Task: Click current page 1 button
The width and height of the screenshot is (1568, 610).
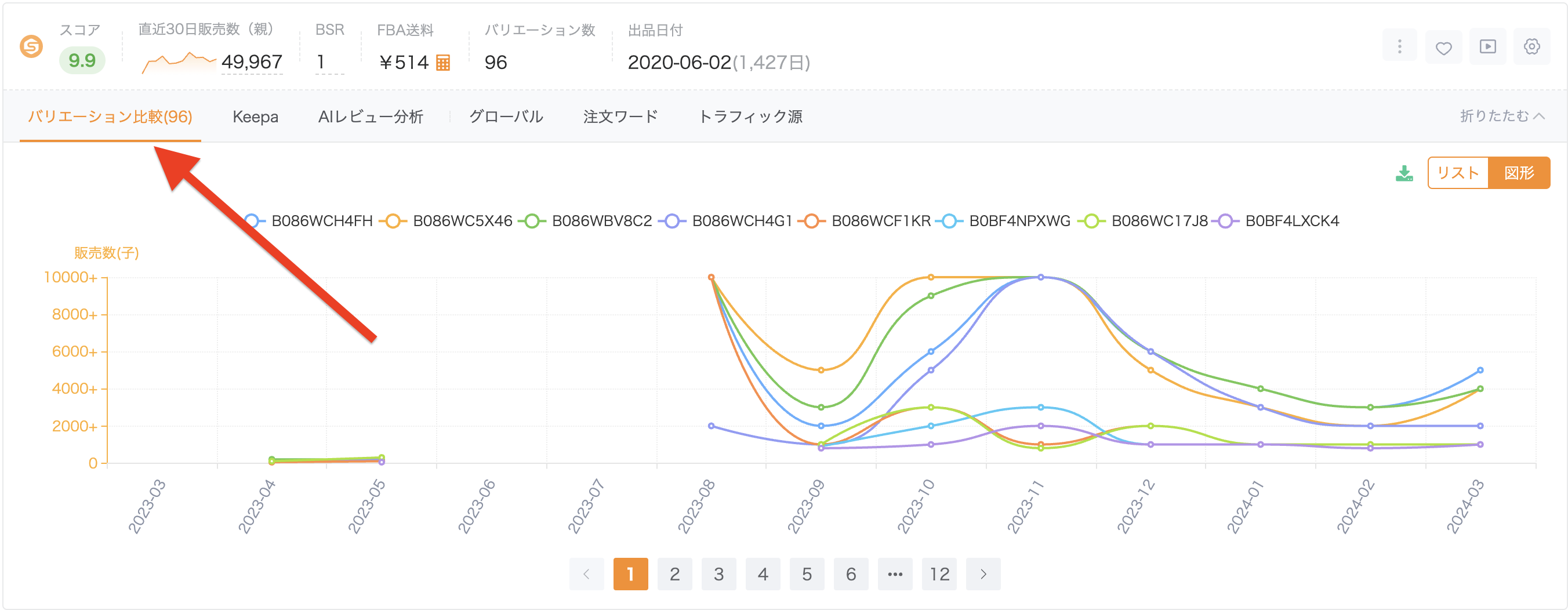Action: click(x=630, y=574)
